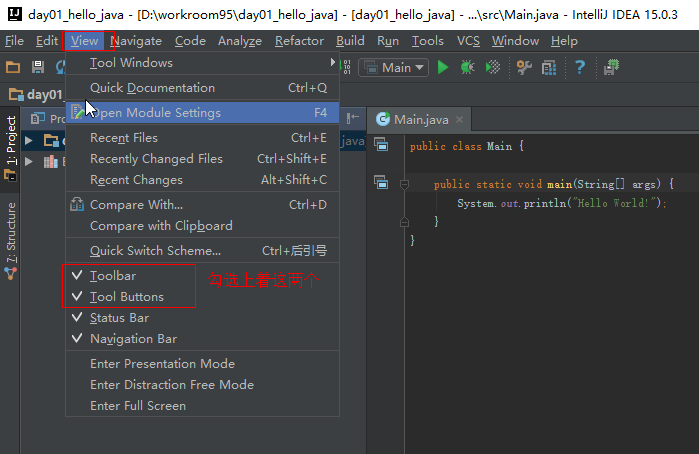Viewport: 699px width, 454px height.
Task: Expand the Tool Windows submenu
Action: tap(202, 63)
